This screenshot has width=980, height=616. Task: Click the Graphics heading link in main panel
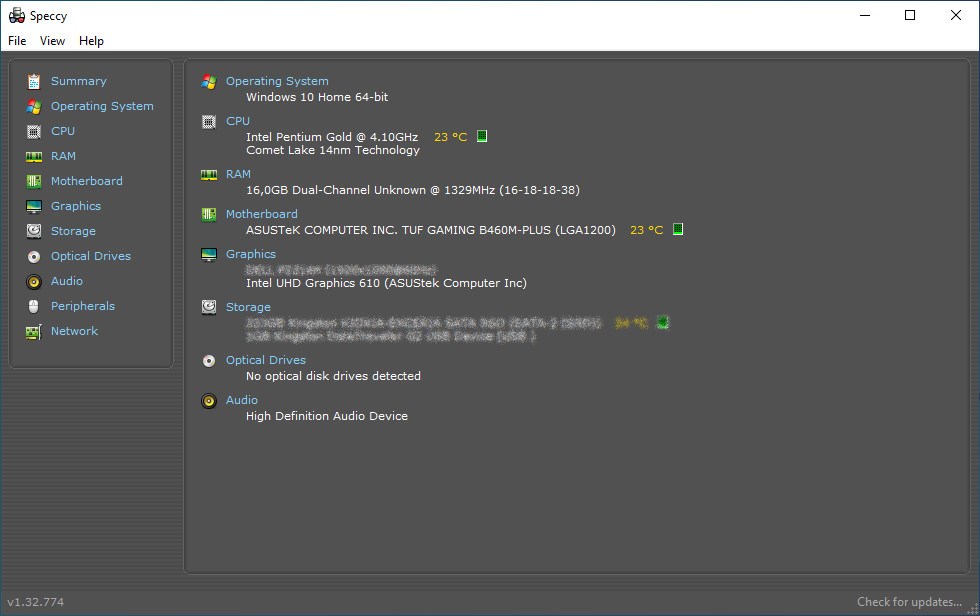point(251,254)
